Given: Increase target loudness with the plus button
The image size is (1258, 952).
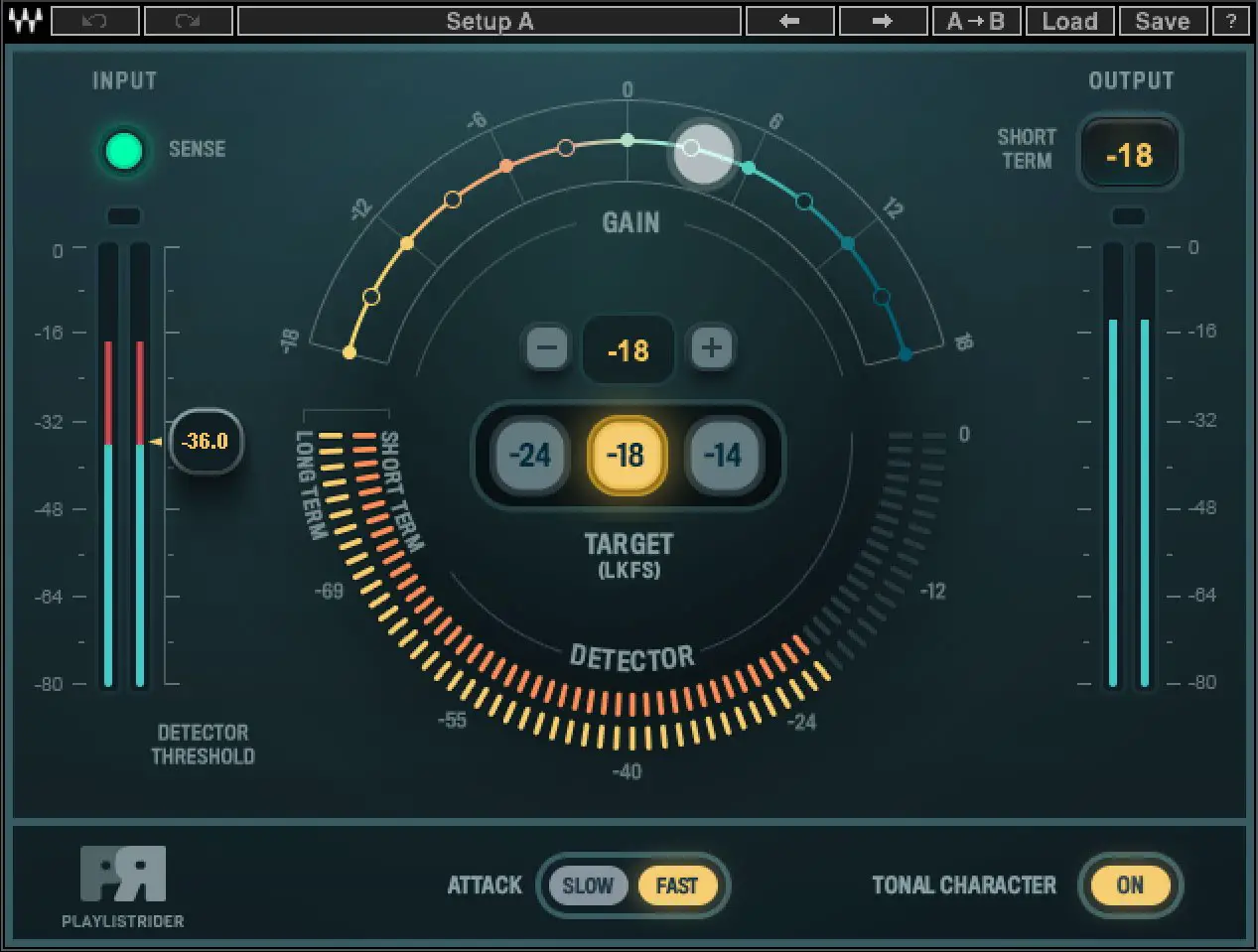Looking at the screenshot, I should click(x=711, y=349).
